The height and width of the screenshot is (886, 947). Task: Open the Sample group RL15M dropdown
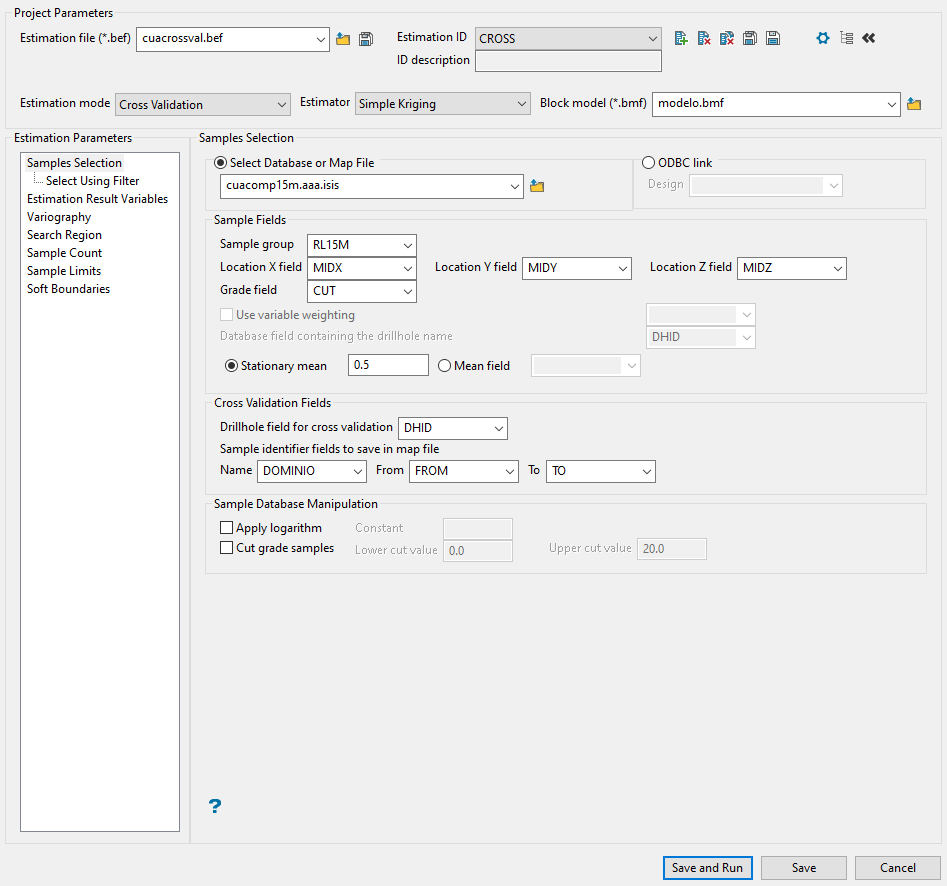(362, 245)
